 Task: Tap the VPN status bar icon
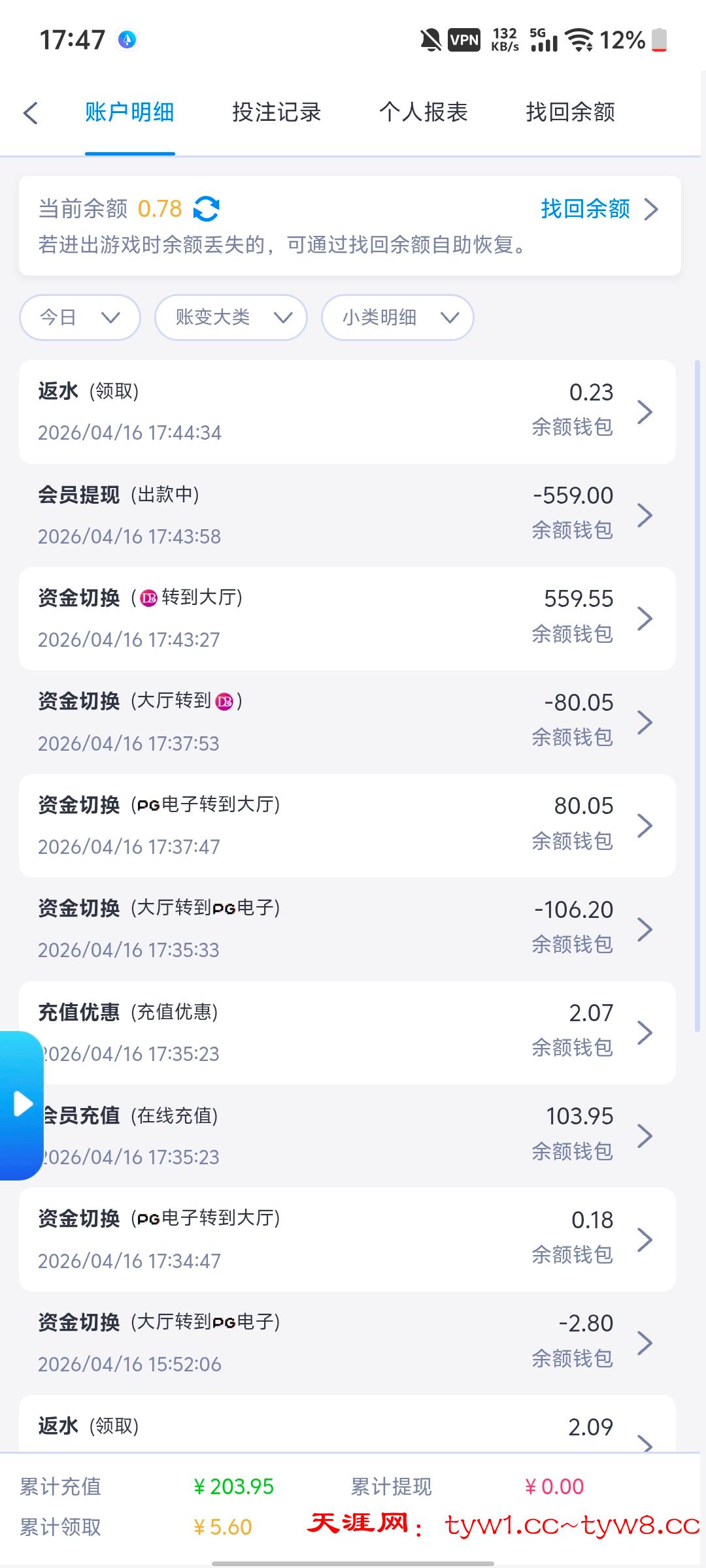coord(464,41)
